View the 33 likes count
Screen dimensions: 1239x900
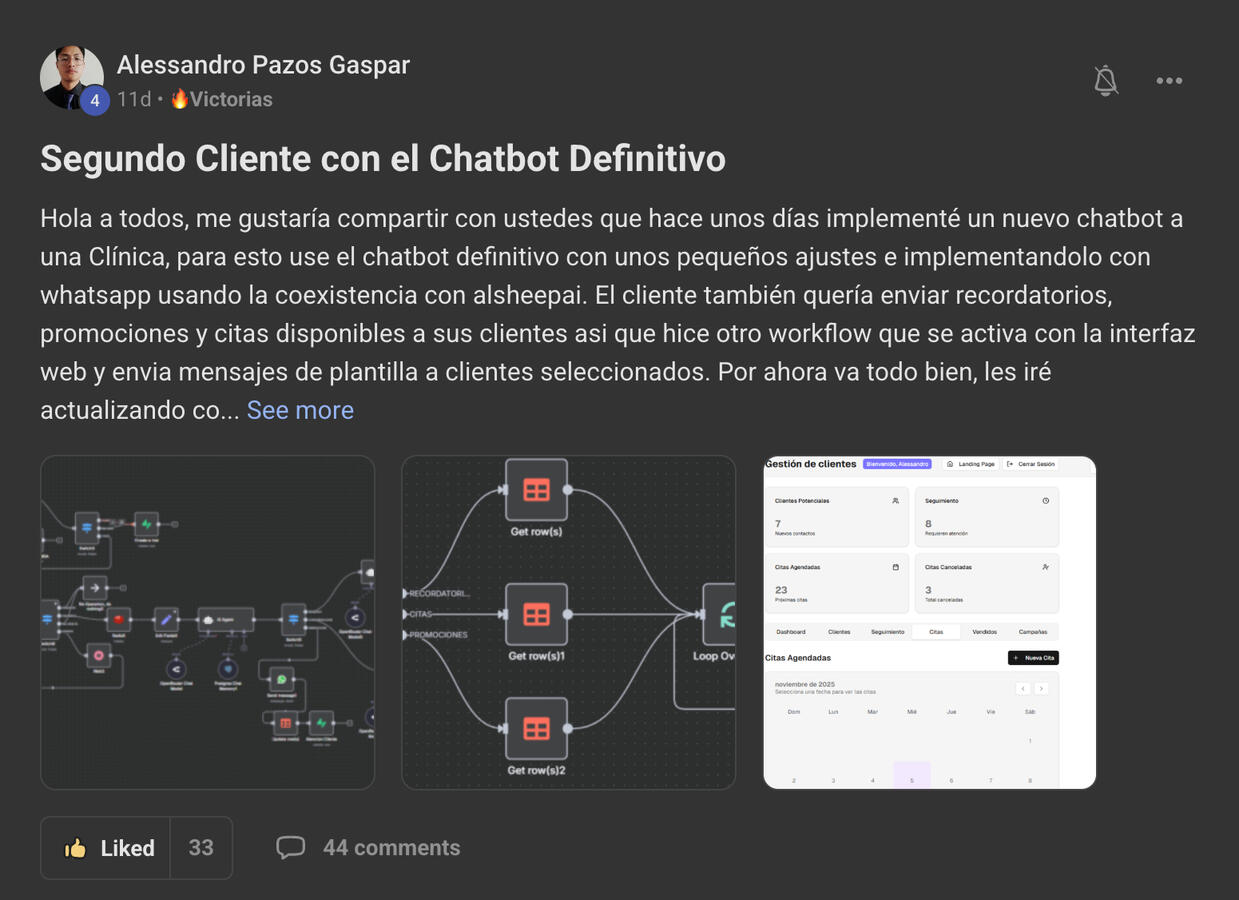click(201, 848)
